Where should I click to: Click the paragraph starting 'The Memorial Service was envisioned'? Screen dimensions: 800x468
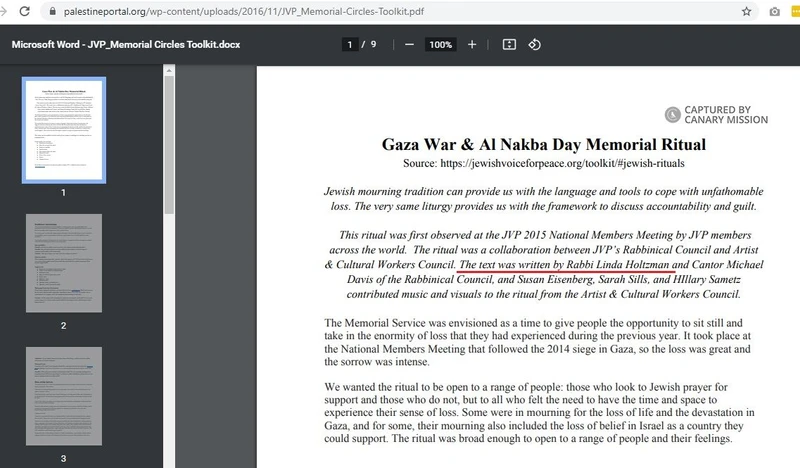(x=537, y=342)
